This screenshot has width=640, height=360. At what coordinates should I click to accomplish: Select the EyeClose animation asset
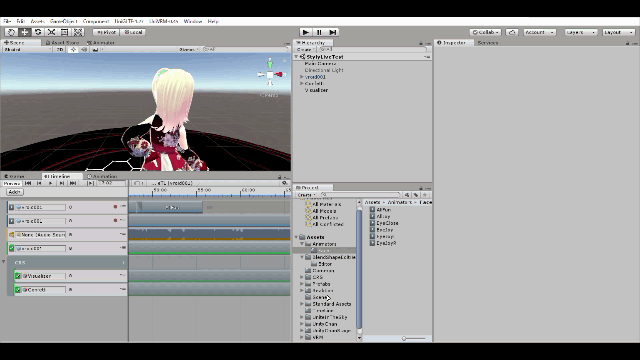click(x=387, y=223)
